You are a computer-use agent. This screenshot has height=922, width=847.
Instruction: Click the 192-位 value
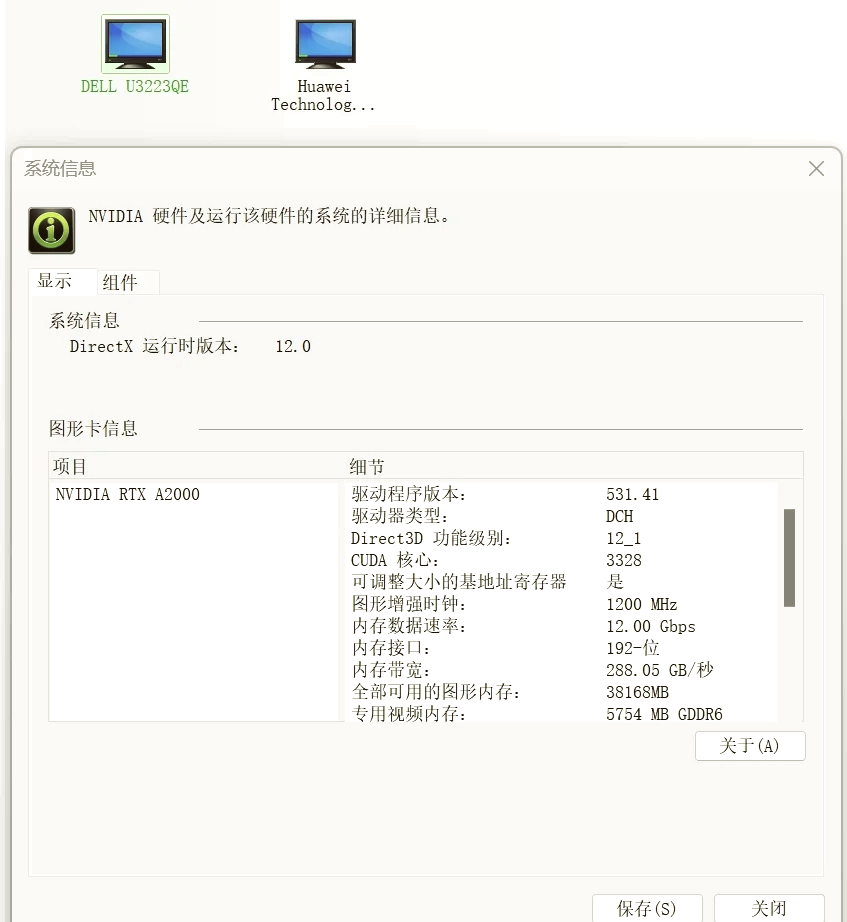[x=632, y=648]
